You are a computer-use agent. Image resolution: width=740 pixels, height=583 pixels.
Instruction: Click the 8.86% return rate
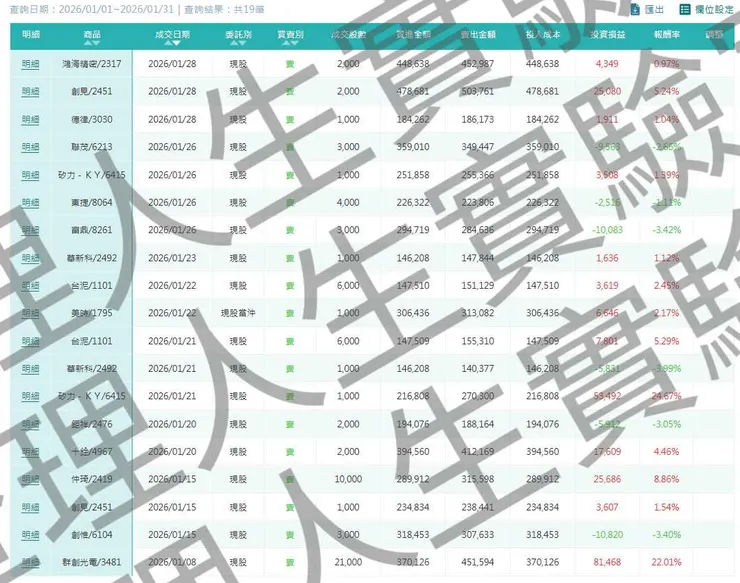pyautogui.click(x=666, y=479)
